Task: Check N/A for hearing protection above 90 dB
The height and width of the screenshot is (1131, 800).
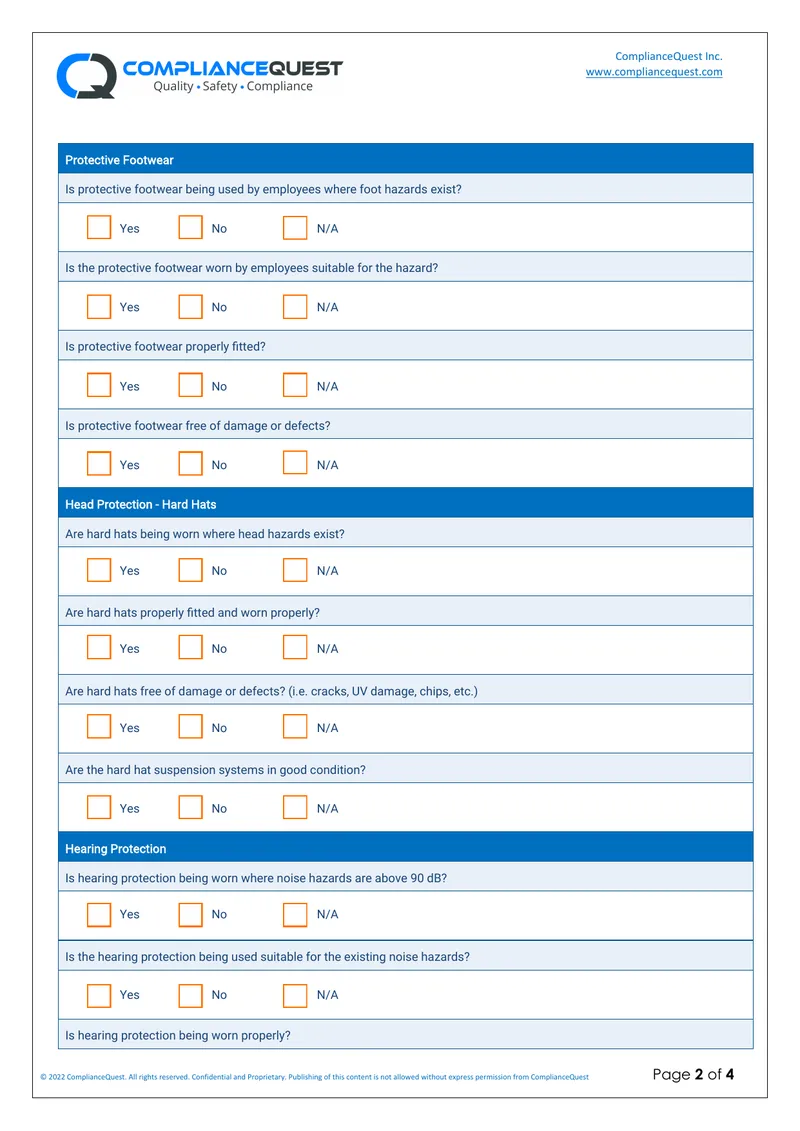Action: point(295,915)
